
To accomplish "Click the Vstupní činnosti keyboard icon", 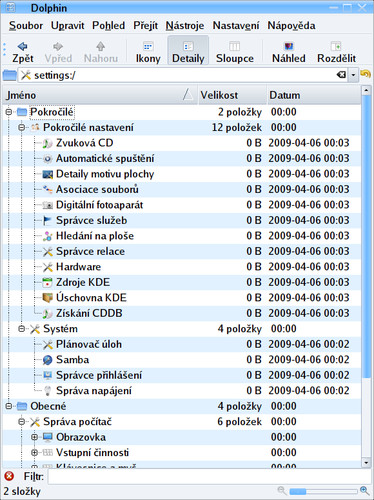I will tap(48, 453).
